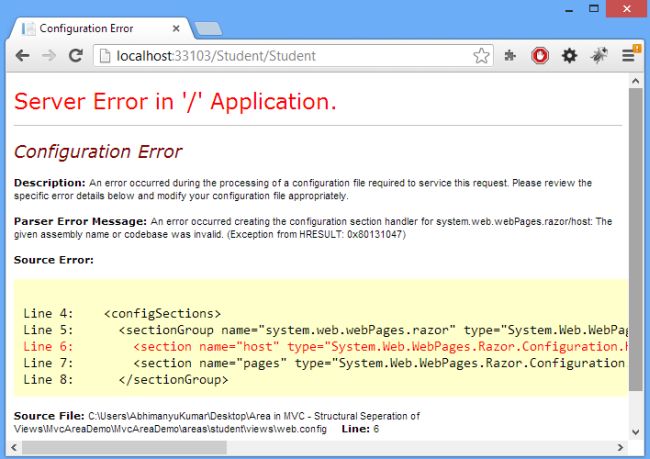This screenshot has height=459, width=650.
Task: Maximize the browser window
Action: click(594, 9)
